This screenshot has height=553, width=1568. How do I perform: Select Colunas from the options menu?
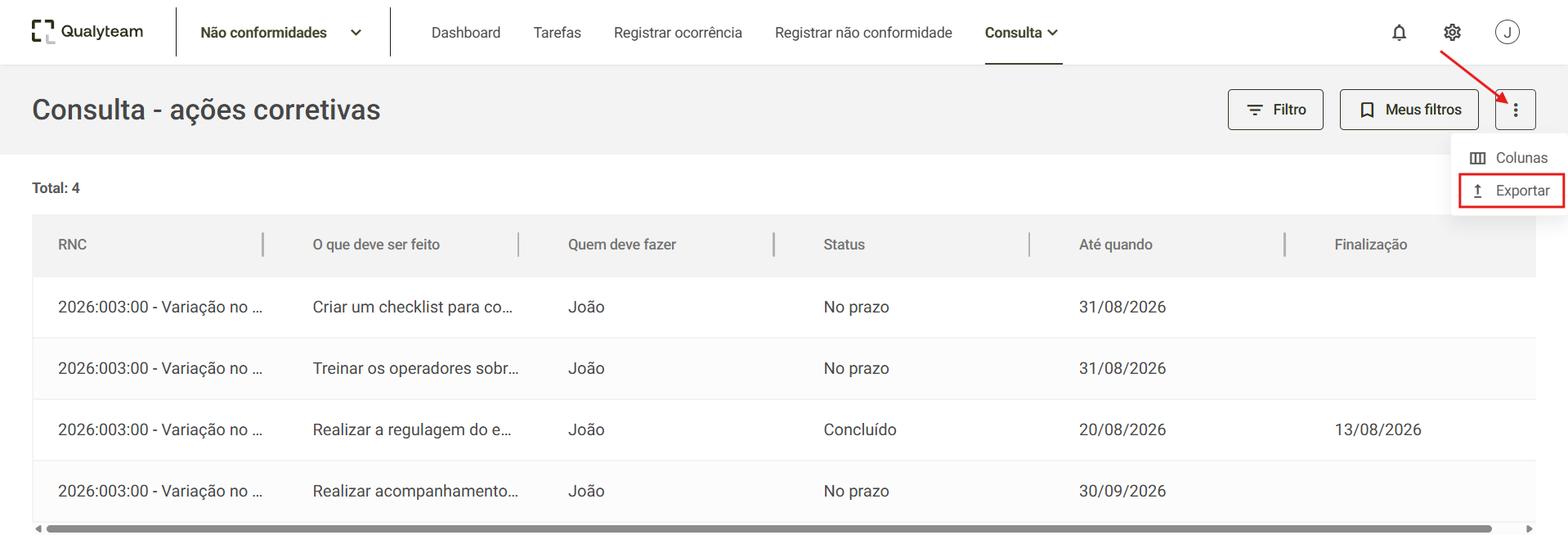click(x=1509, y=158)
